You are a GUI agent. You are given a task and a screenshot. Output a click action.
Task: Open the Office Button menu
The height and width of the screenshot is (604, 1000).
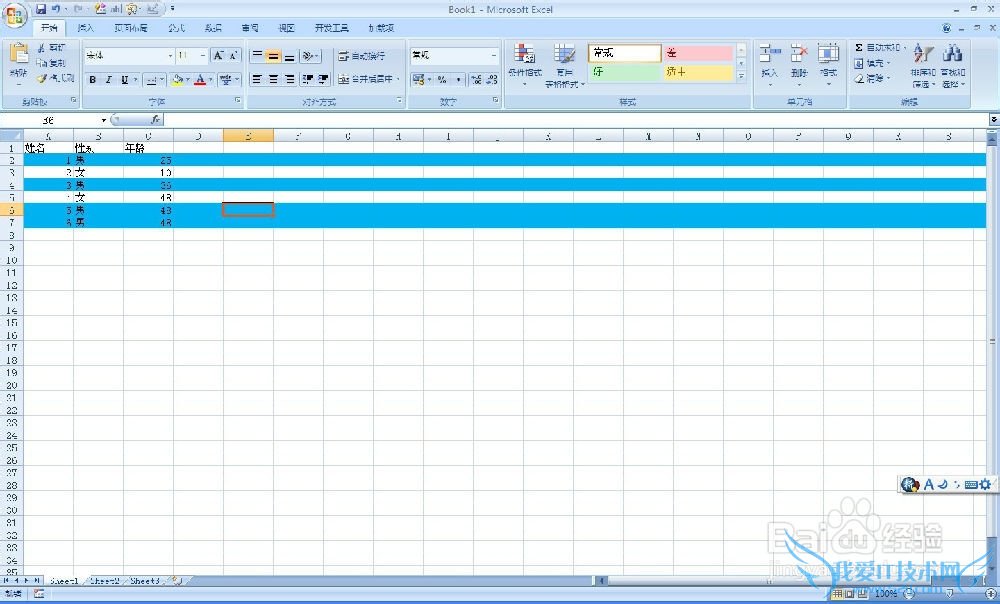[x=13, y=15]
